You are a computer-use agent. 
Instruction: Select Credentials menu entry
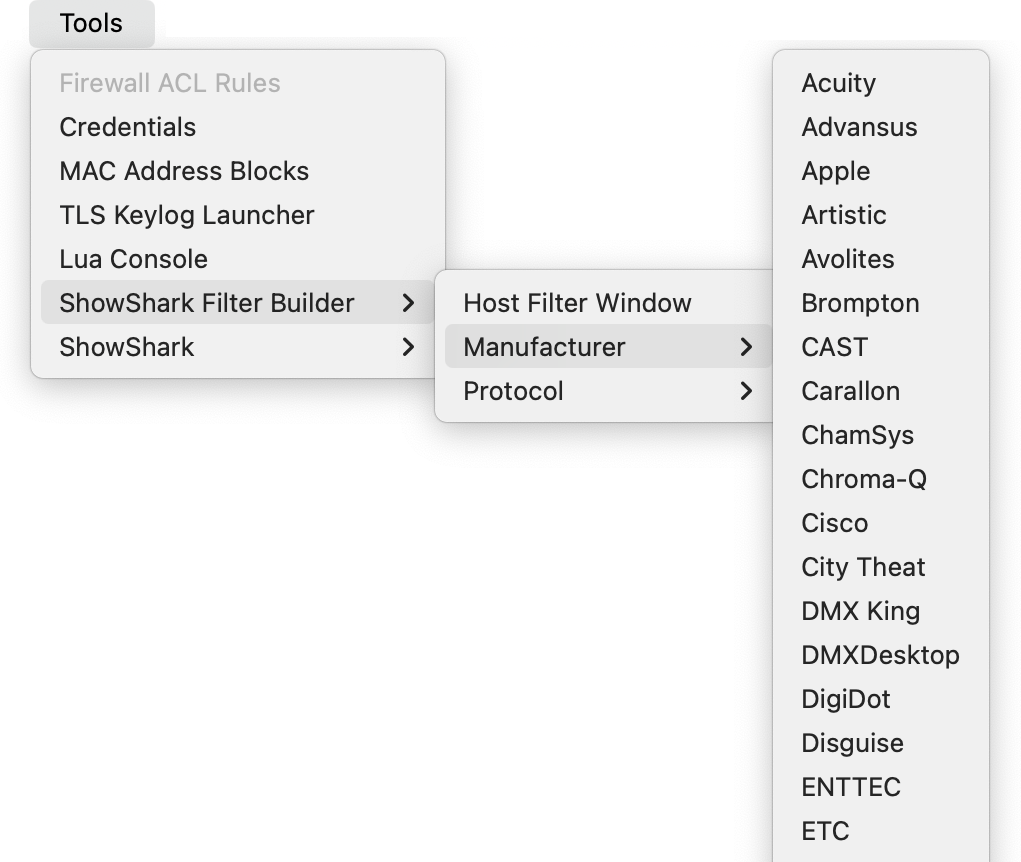[128, 127]
